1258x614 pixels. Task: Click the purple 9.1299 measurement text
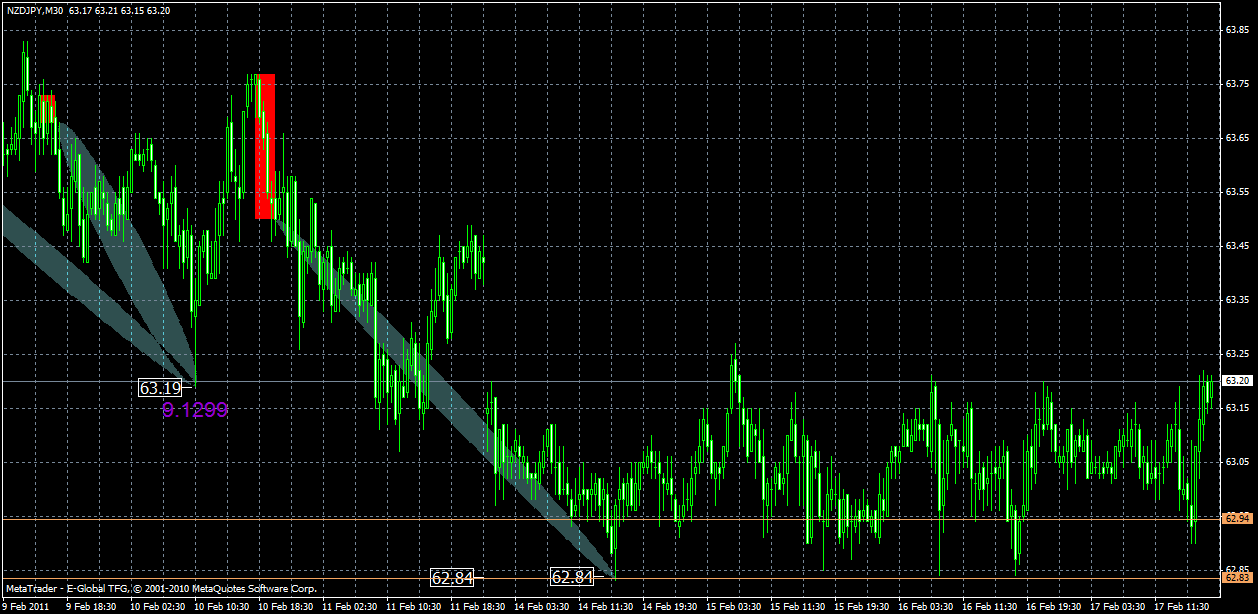coord(194,409)
